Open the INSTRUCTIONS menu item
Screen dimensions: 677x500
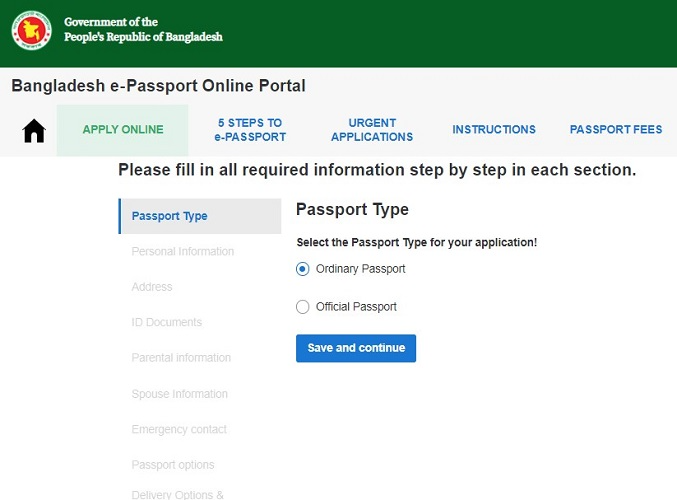pos(494,130)
